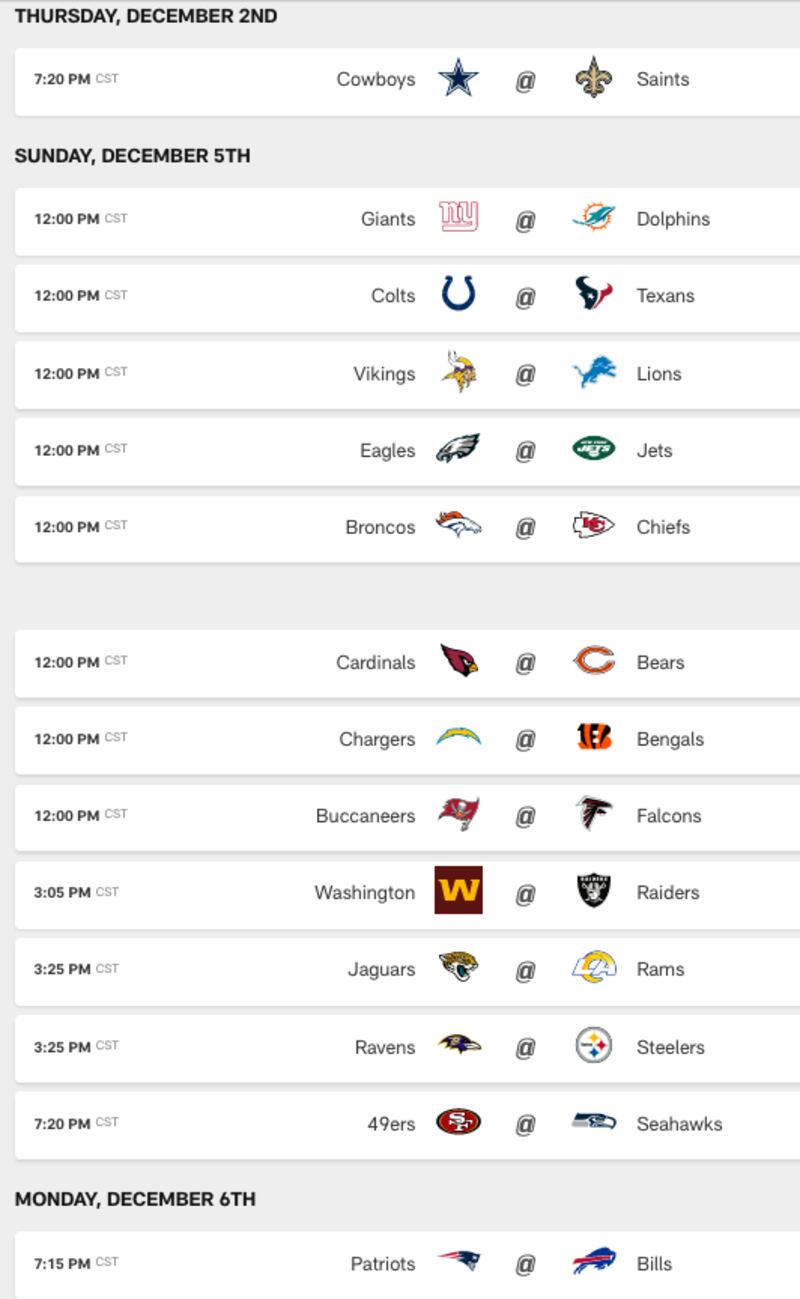Open the Washington W logo

pos(458,890)
